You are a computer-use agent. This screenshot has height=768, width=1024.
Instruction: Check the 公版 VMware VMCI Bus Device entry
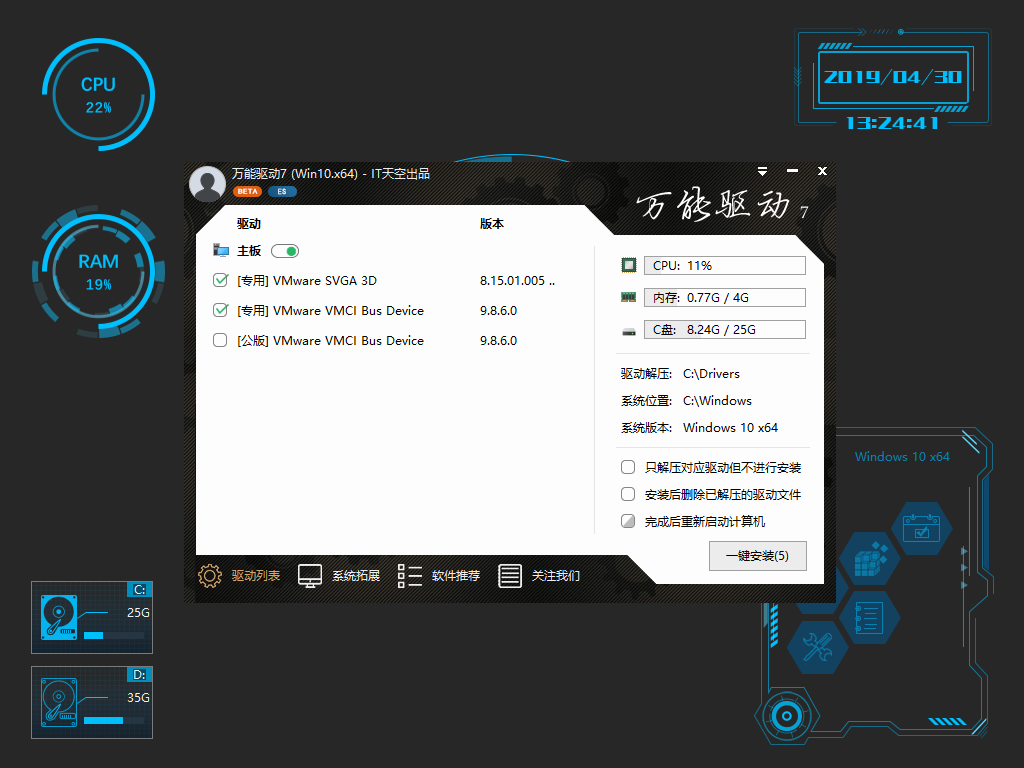220,340
